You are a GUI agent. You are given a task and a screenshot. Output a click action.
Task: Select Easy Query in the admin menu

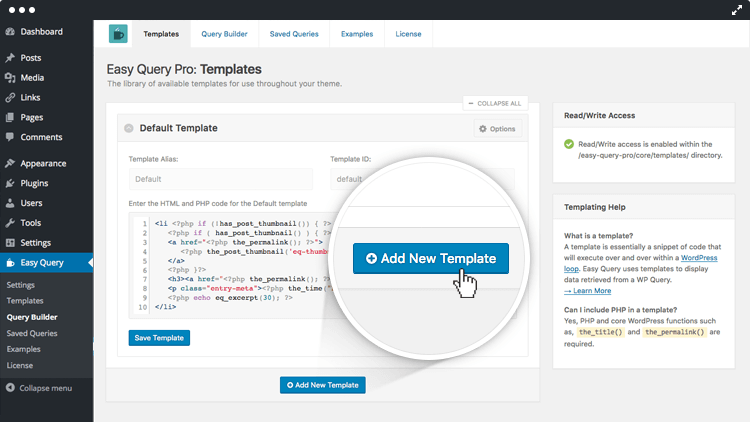pos(46,263)
